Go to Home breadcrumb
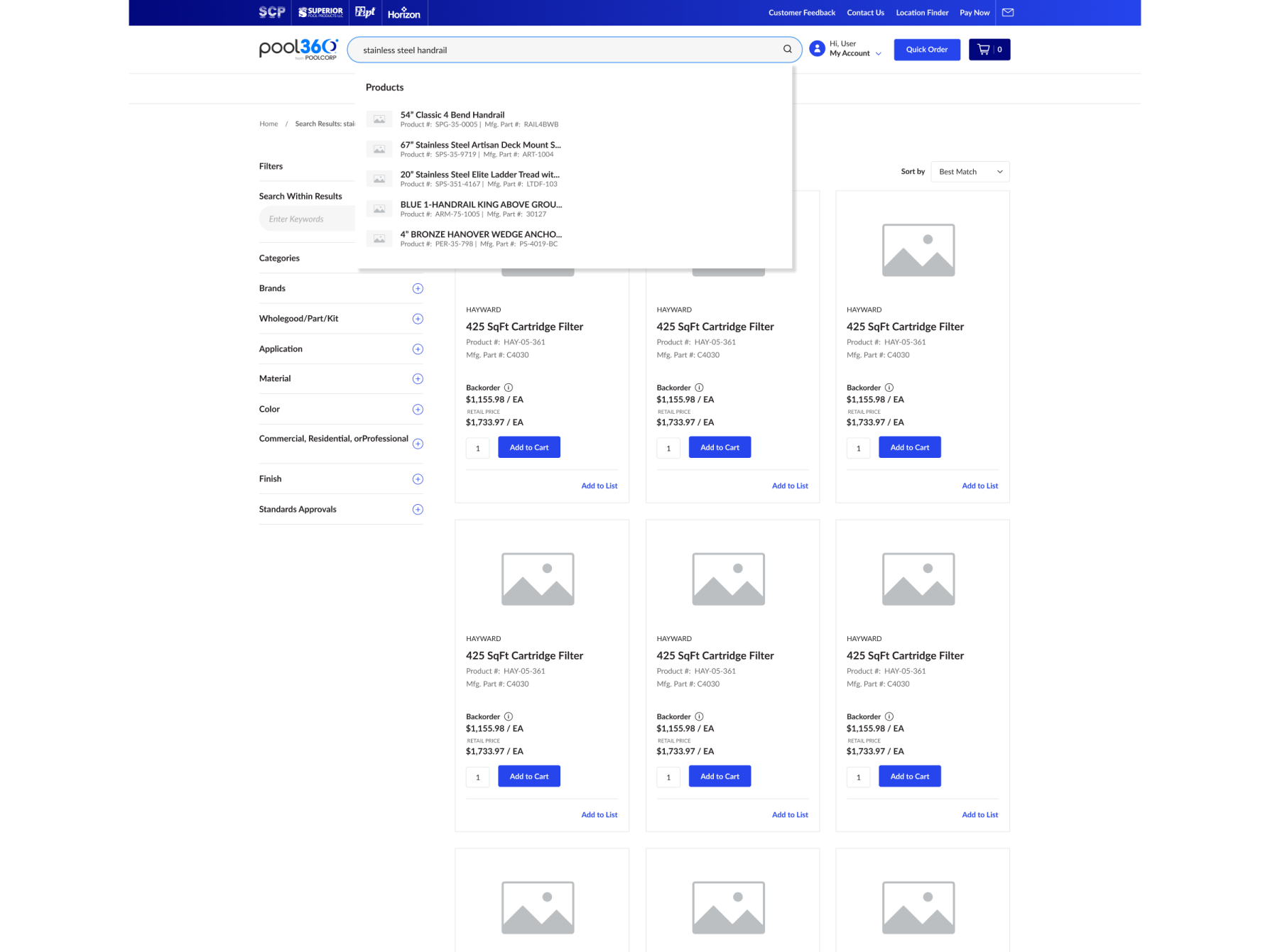 point(268,124)
